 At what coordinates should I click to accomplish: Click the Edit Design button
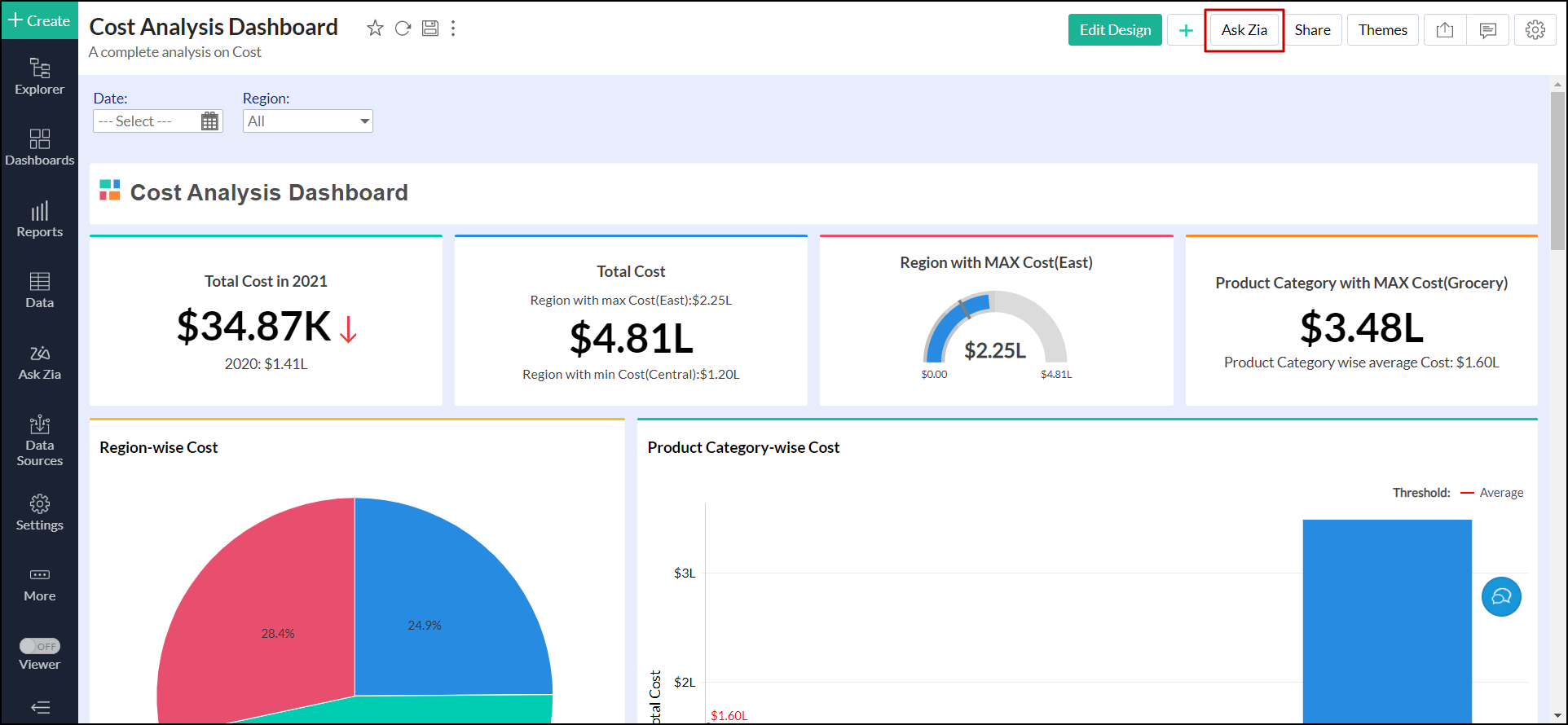tap(1115, 30)
